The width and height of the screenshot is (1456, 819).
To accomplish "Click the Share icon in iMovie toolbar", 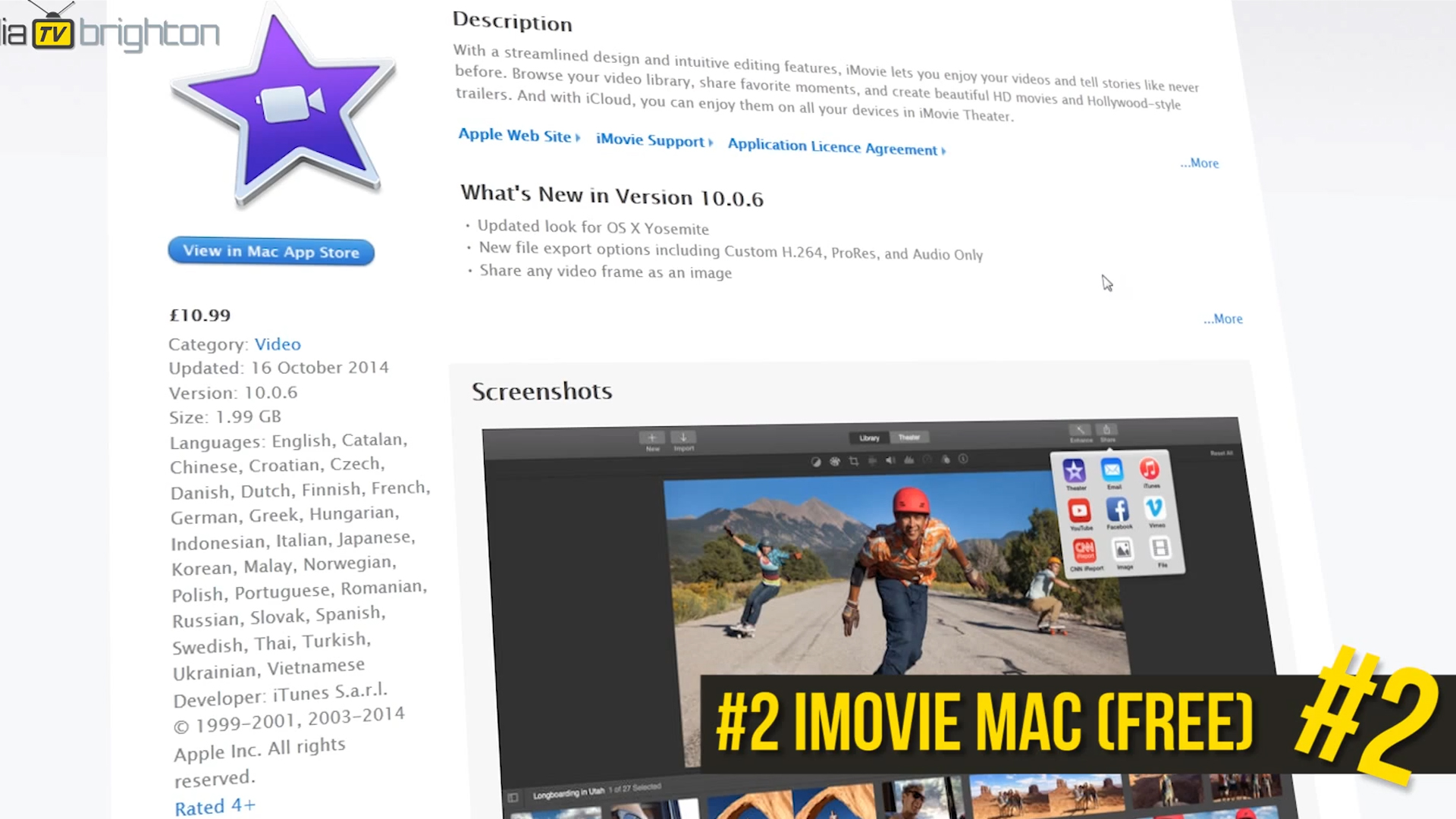I will (x=1106, y=431).
